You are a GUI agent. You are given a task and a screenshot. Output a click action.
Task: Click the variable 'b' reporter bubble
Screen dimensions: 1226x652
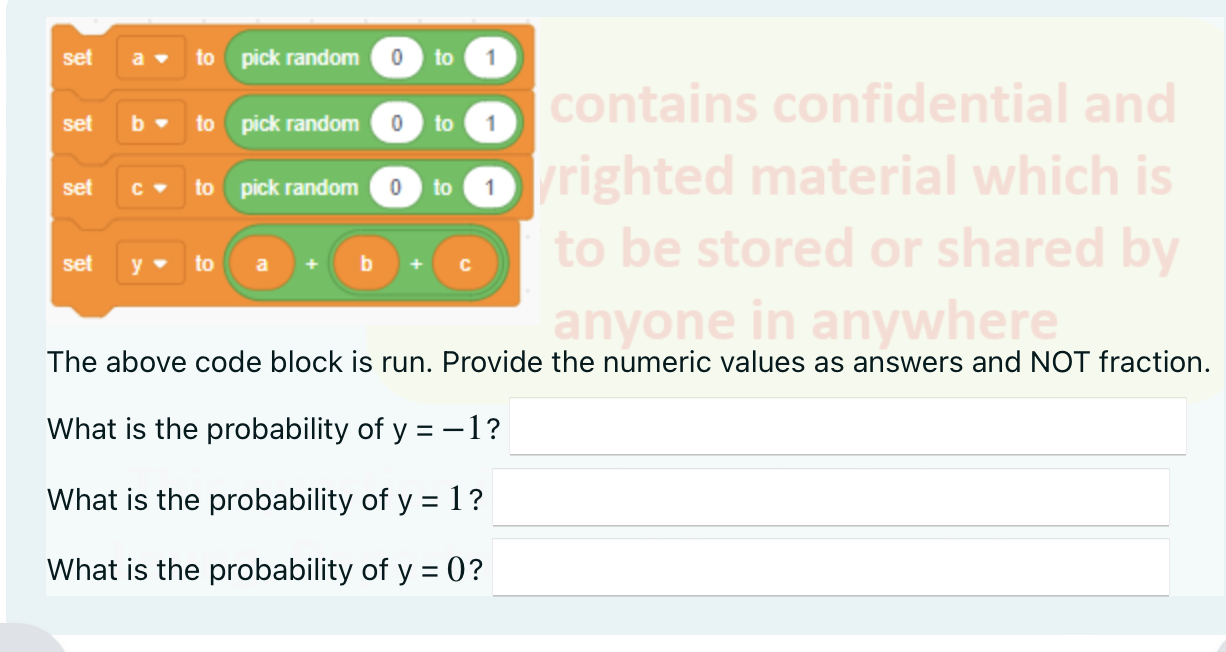click(365, 263)
